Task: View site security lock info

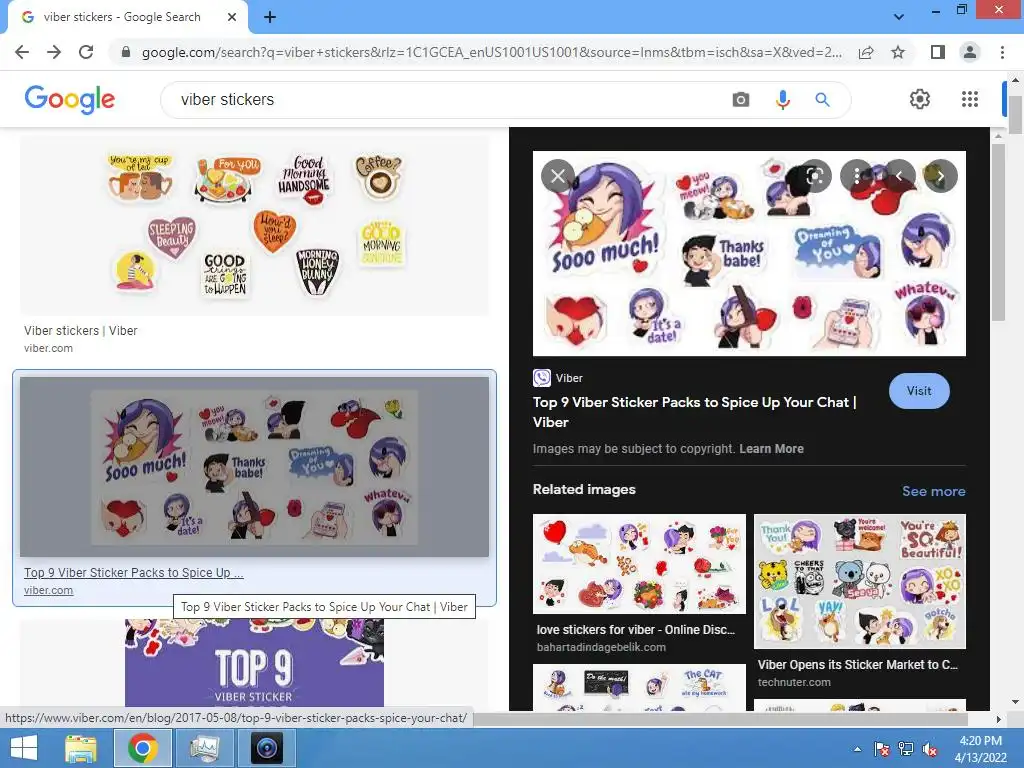Action: 126,52
